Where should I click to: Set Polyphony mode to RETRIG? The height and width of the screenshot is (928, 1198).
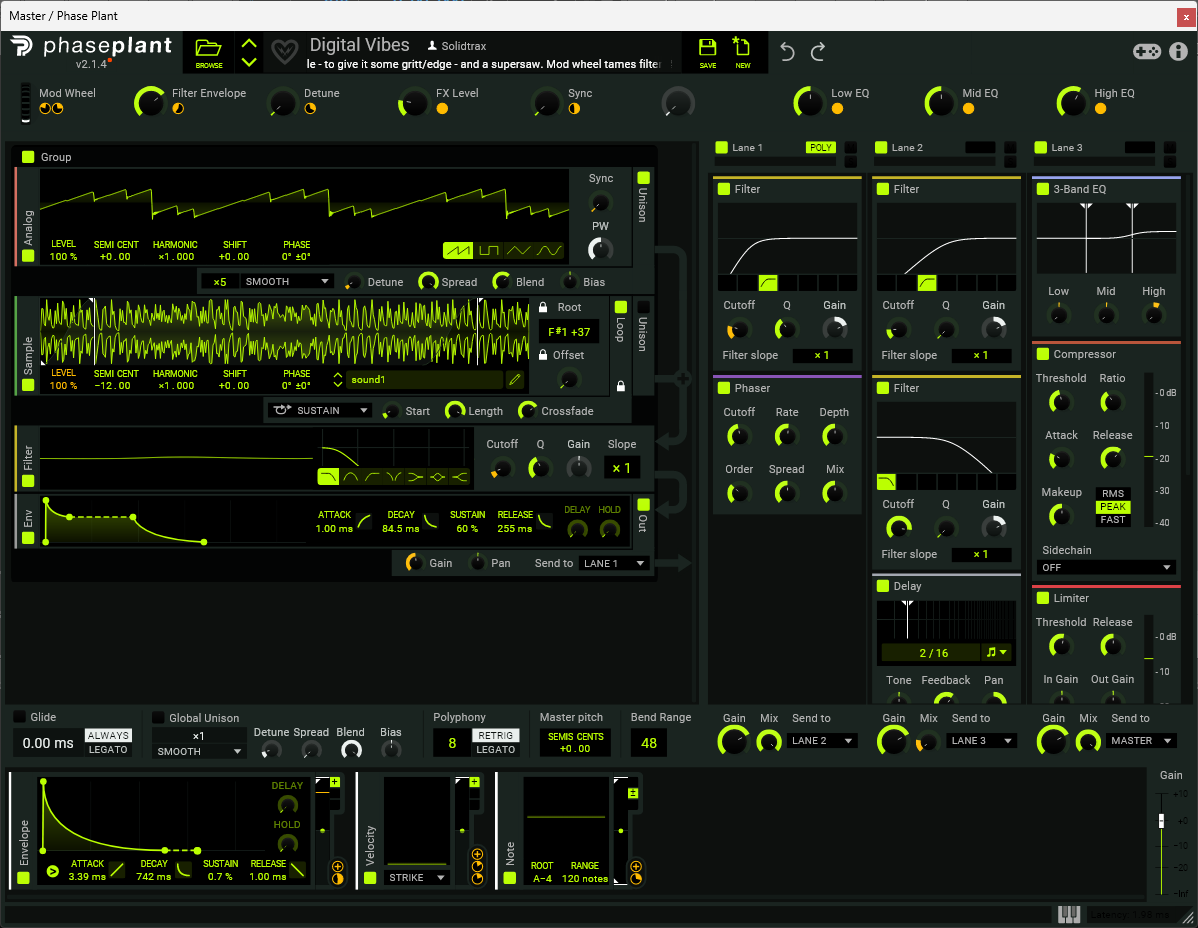pos(496,736)
